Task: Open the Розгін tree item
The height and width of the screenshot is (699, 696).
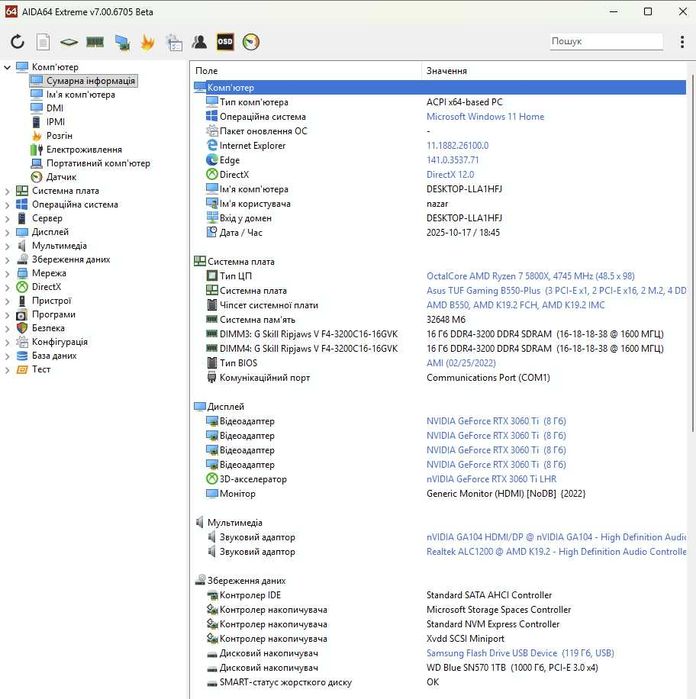Action: (59, 136)
